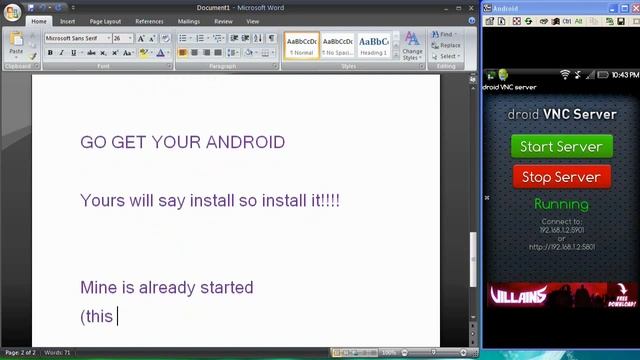Apply the Heading 1 style
Screen dimensions: 640x360
(373, 46)
